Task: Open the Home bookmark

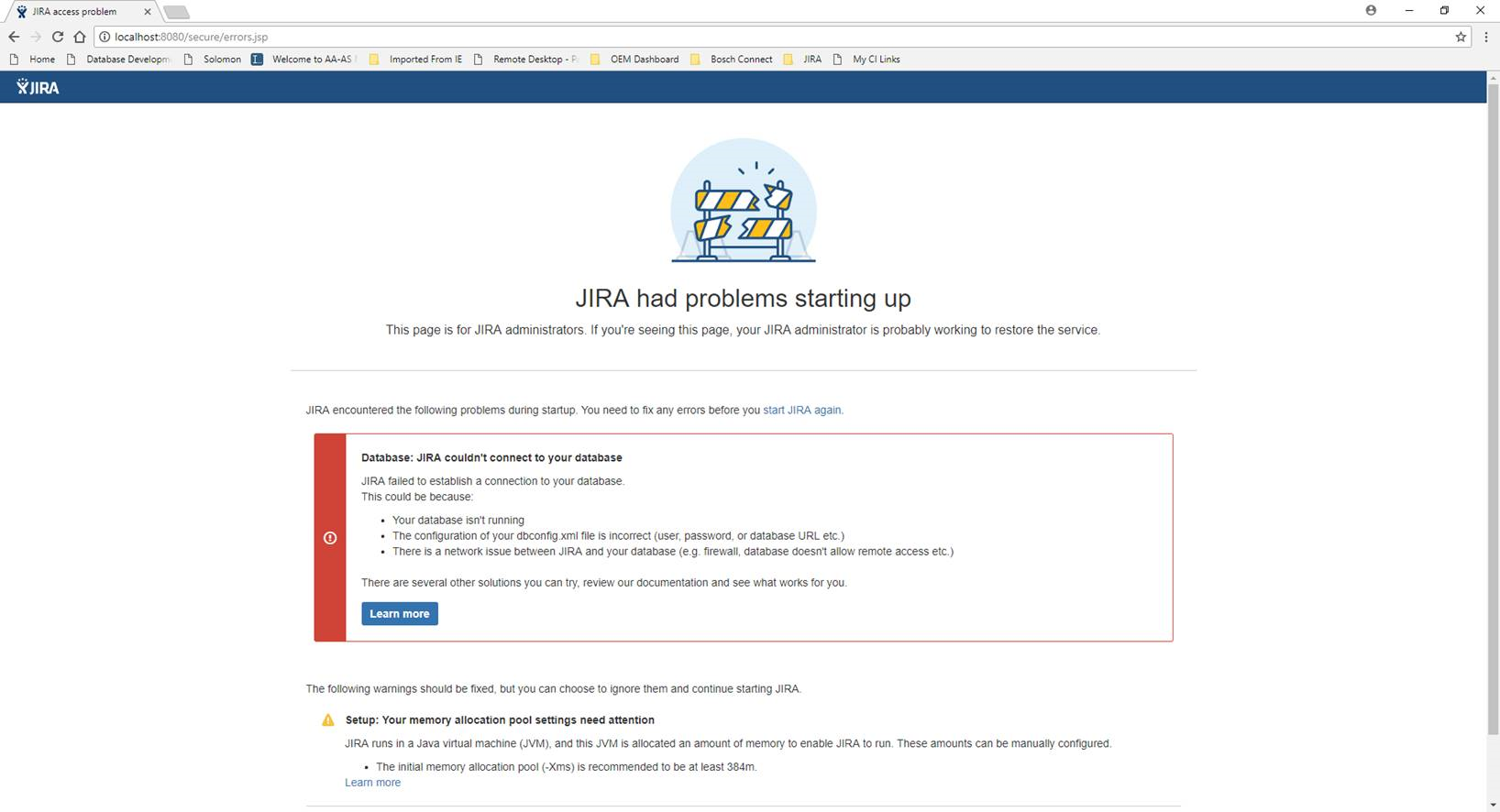Action: tap(33, 60)
